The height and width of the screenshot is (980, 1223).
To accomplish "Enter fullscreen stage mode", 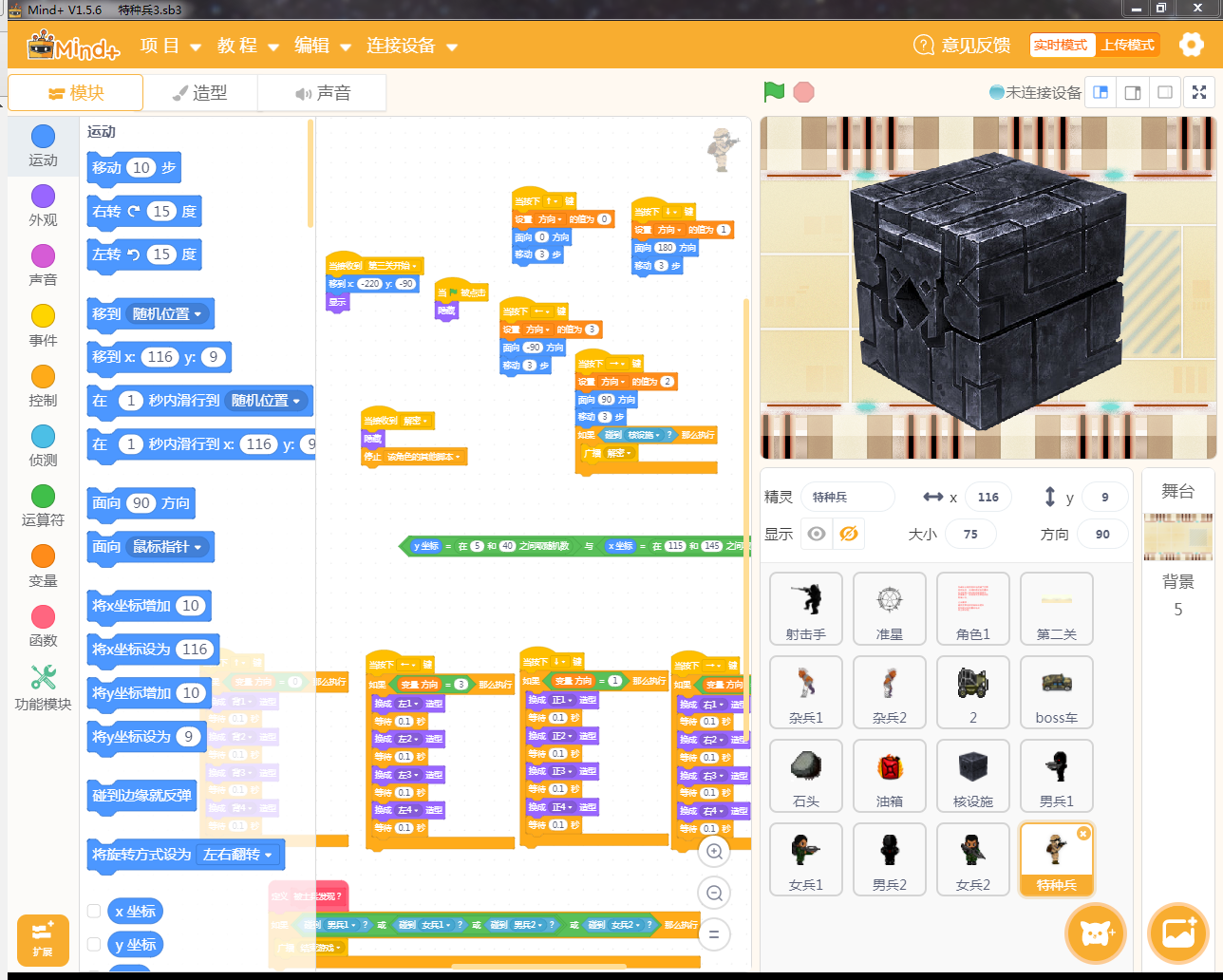I will pos(1200,92).
